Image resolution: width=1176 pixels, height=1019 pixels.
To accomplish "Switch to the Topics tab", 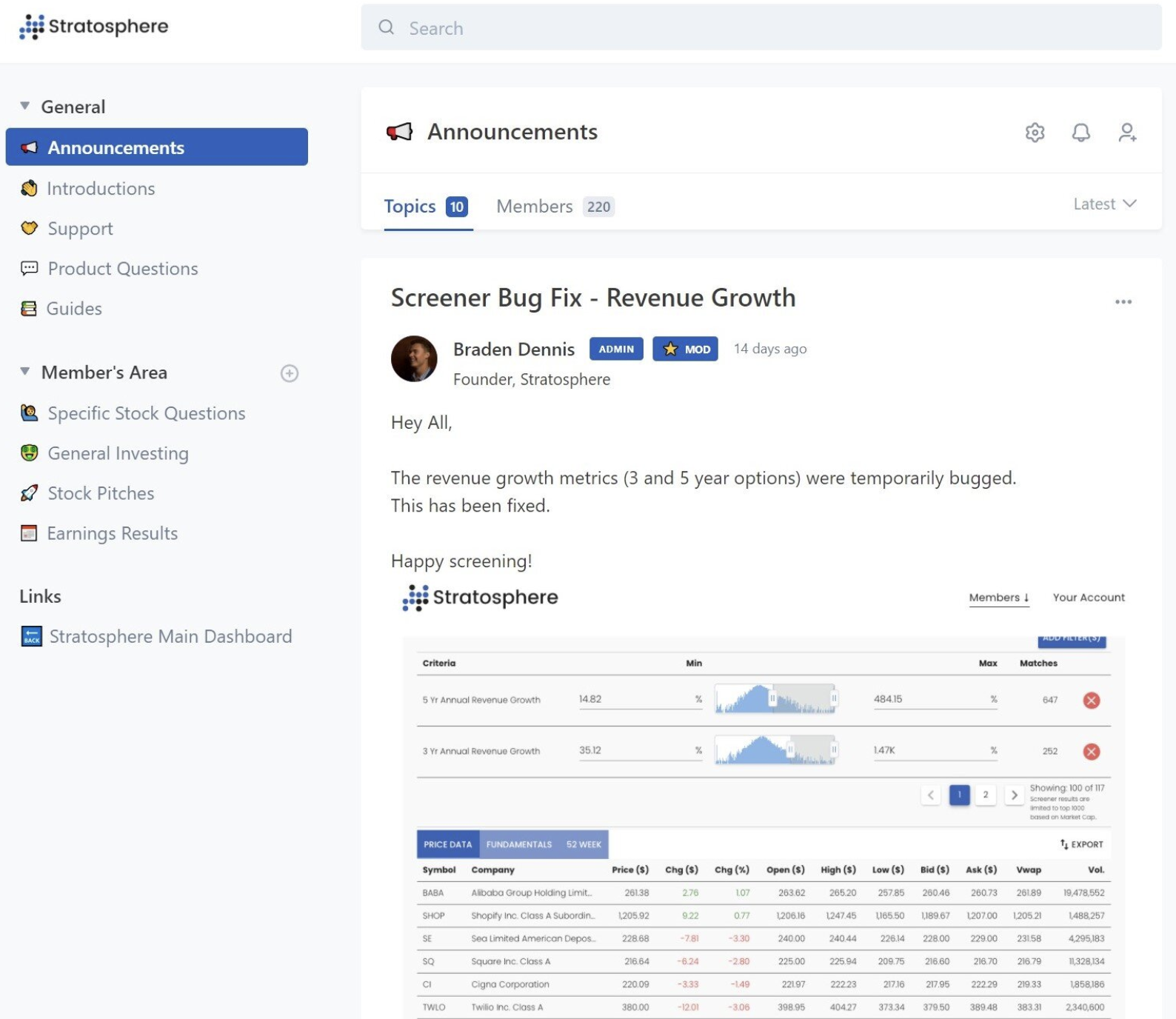I will coord(426,207).
